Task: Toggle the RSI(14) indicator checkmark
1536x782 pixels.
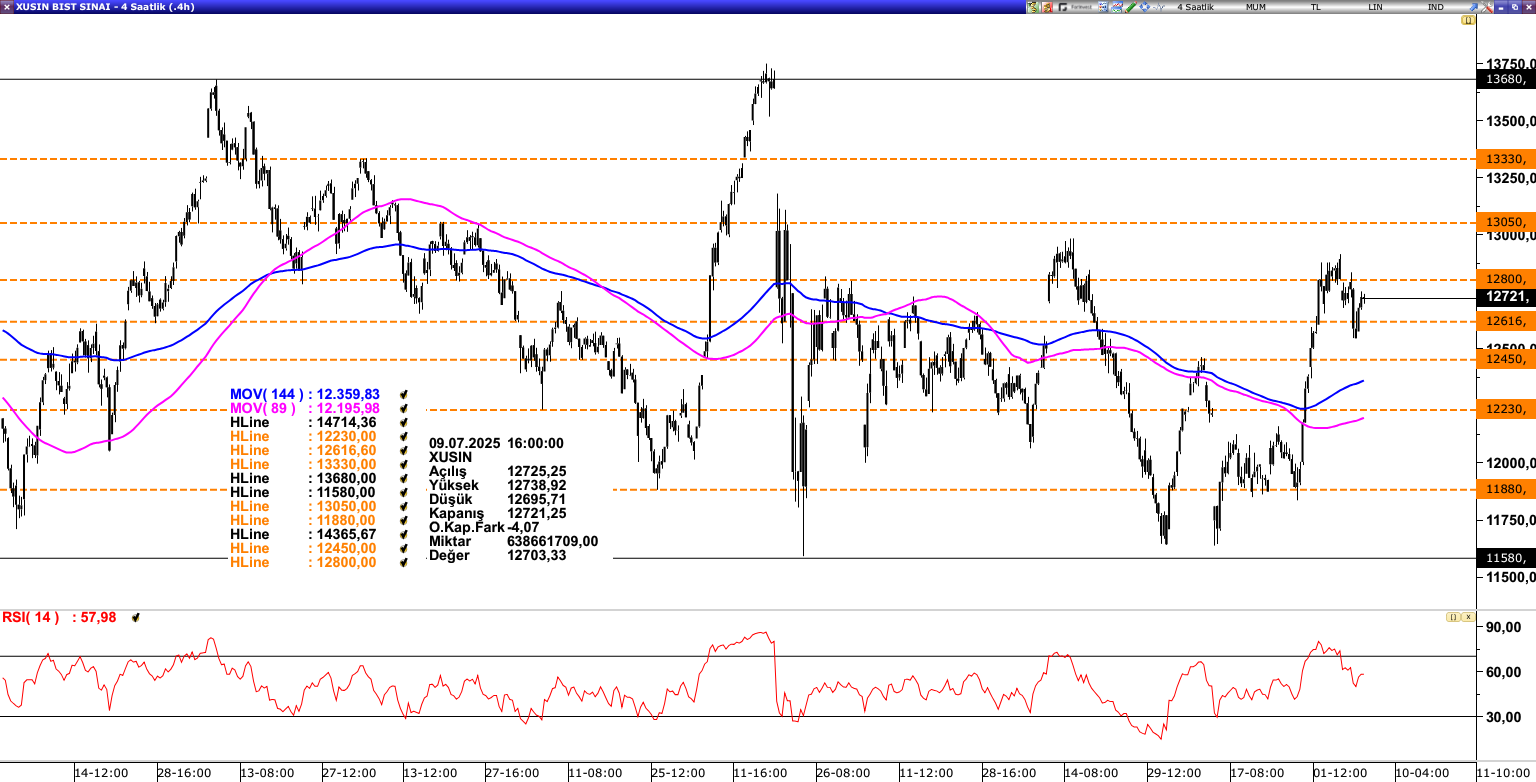Action: tap(136, 618)
